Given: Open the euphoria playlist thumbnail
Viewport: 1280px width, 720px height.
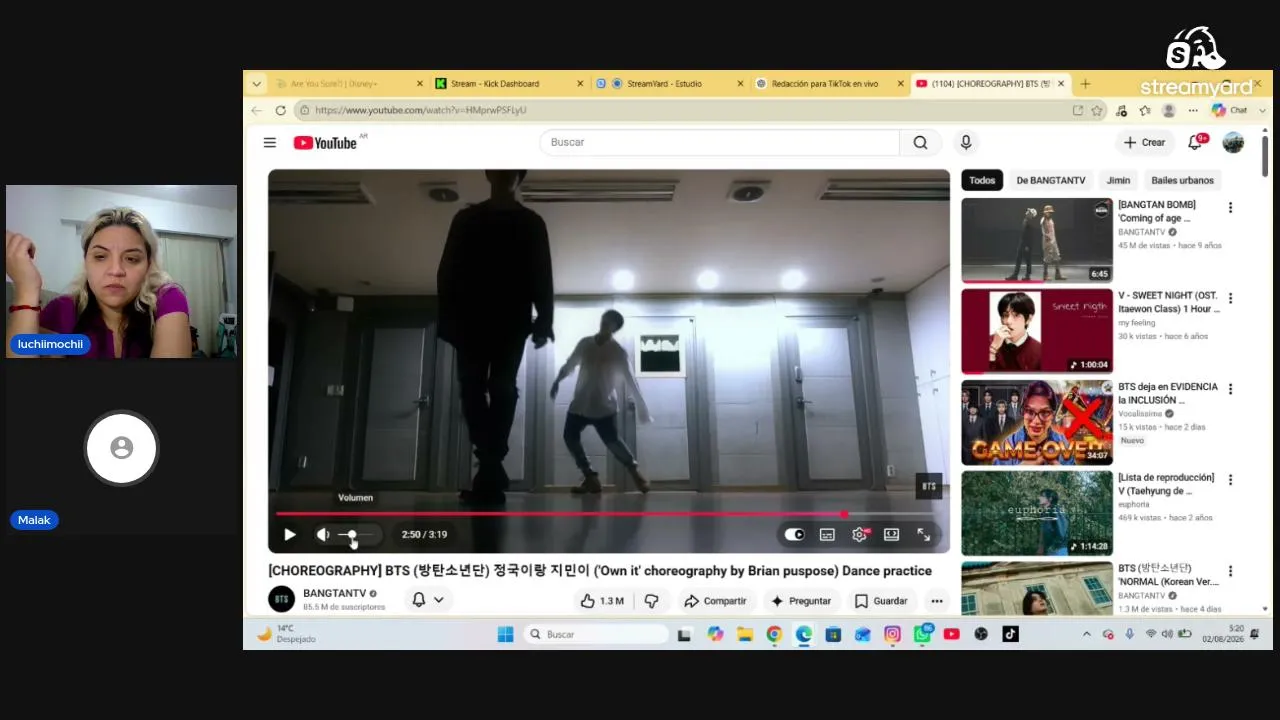Looking at the screenshot, I should click(1037, 513).
